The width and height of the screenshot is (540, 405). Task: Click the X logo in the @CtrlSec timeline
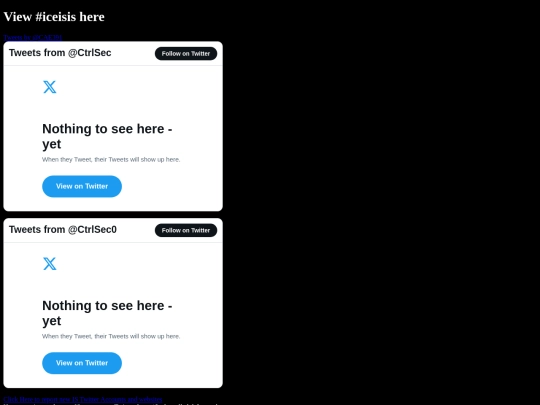[x=50, y=87]
